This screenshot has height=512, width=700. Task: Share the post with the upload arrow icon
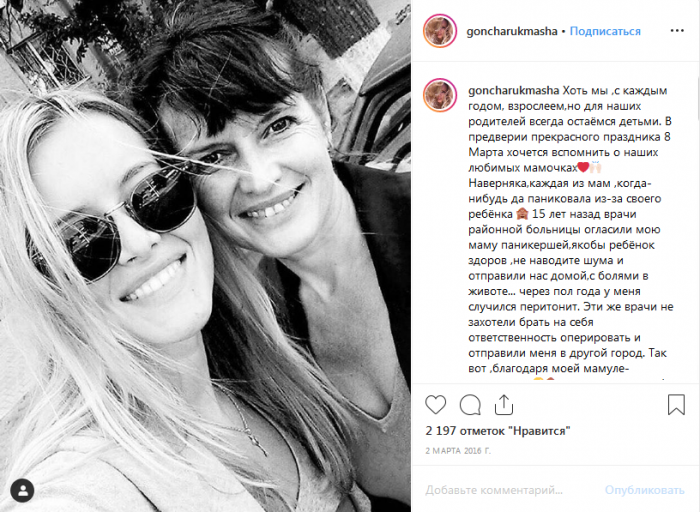pyautogui.click(x=504, y=405)
